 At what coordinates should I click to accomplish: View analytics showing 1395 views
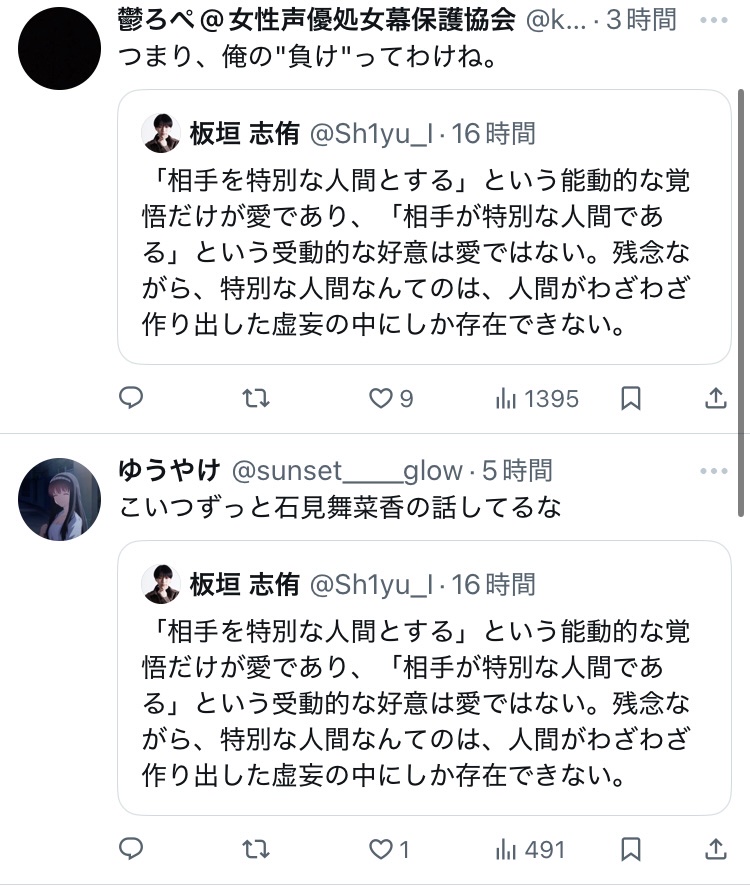(x=536, y=399)
